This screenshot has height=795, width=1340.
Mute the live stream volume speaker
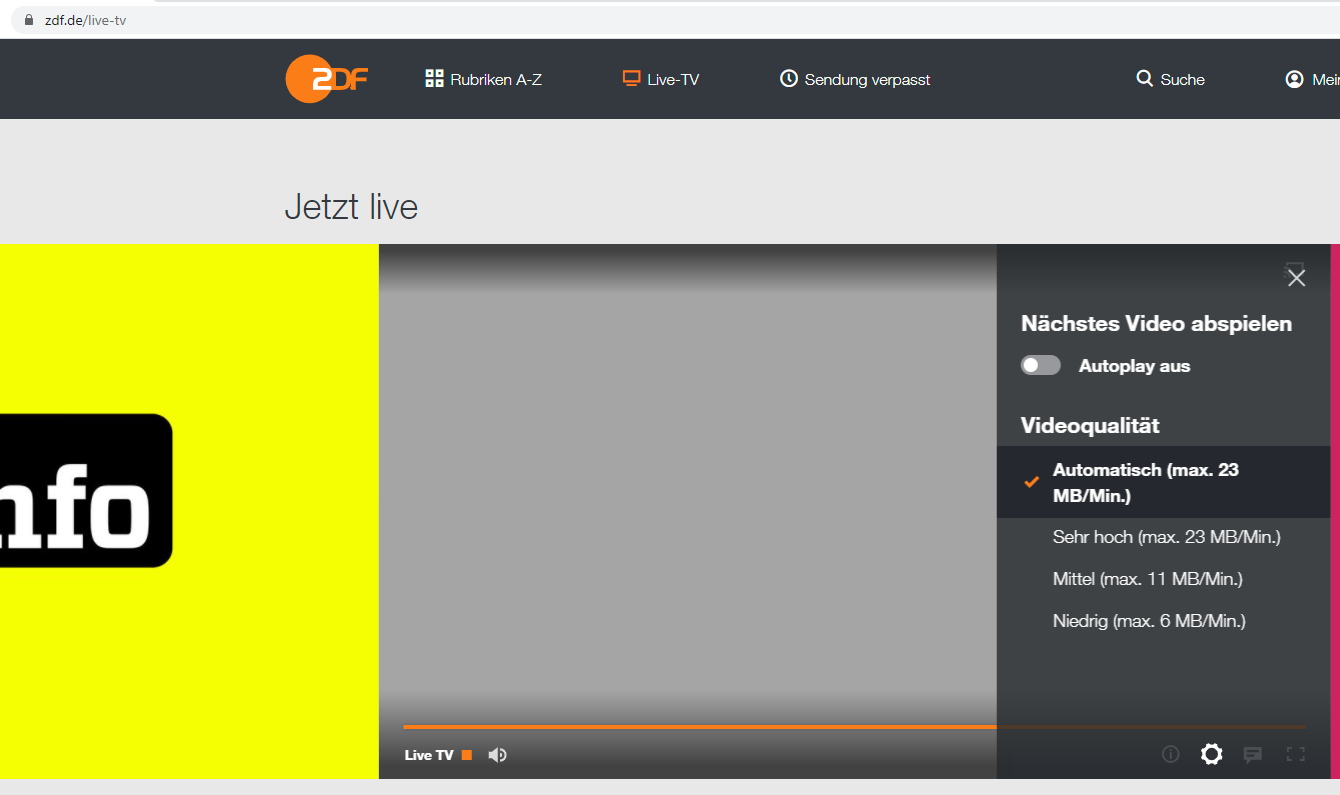pos(497,755)
